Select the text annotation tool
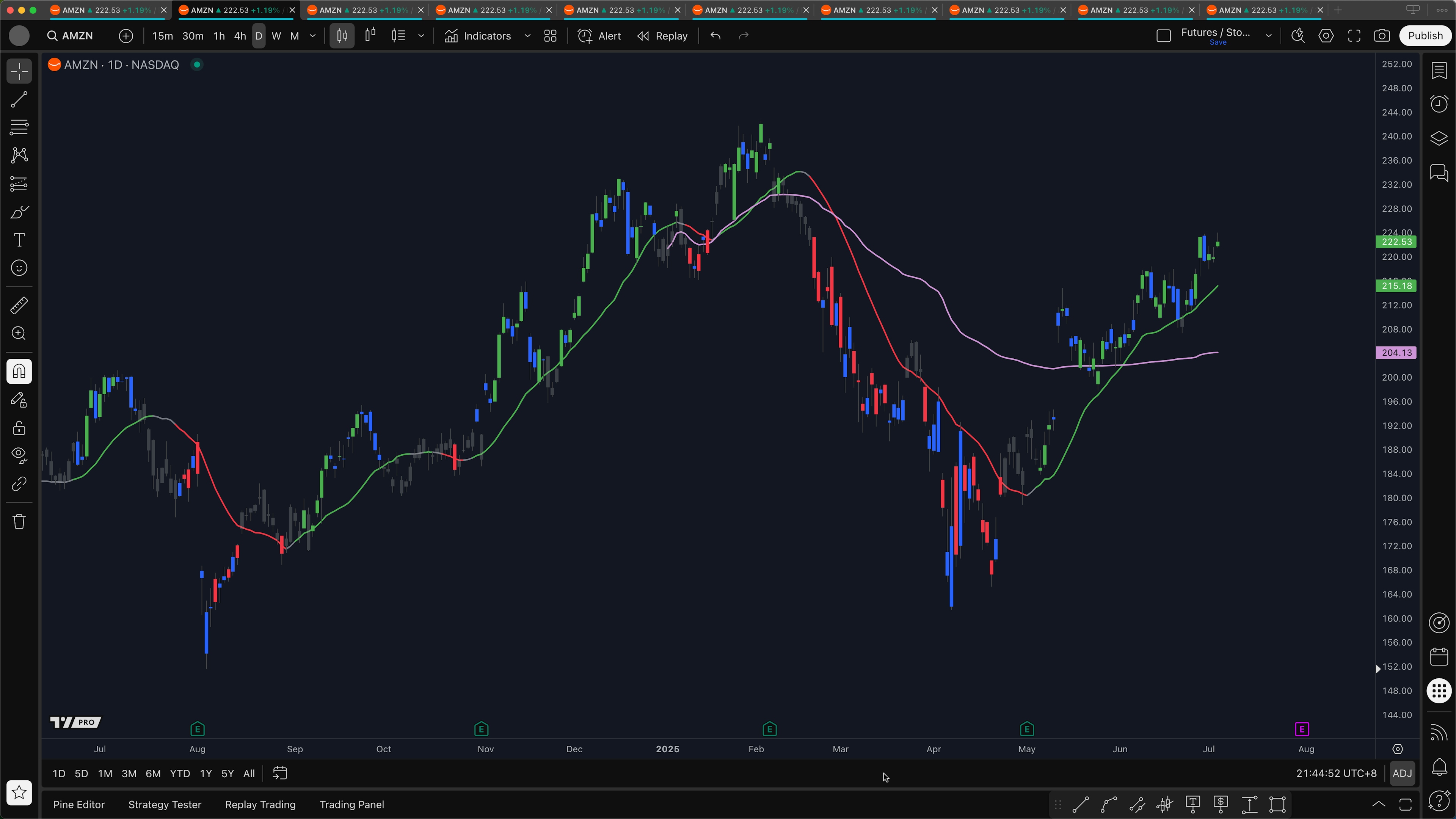 19,240
